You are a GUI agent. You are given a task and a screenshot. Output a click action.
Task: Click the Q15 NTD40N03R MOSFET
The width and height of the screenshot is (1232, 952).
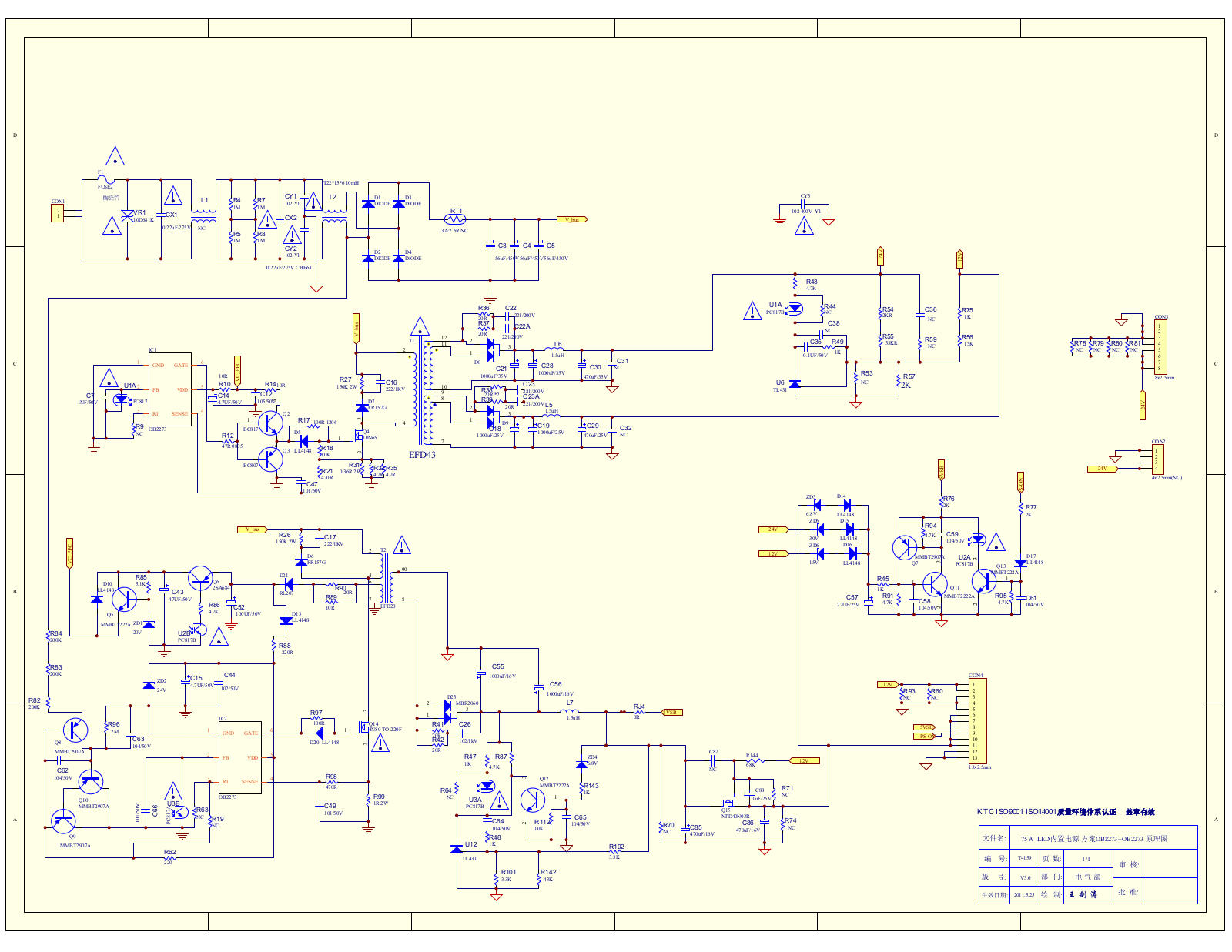coord(728,800)
